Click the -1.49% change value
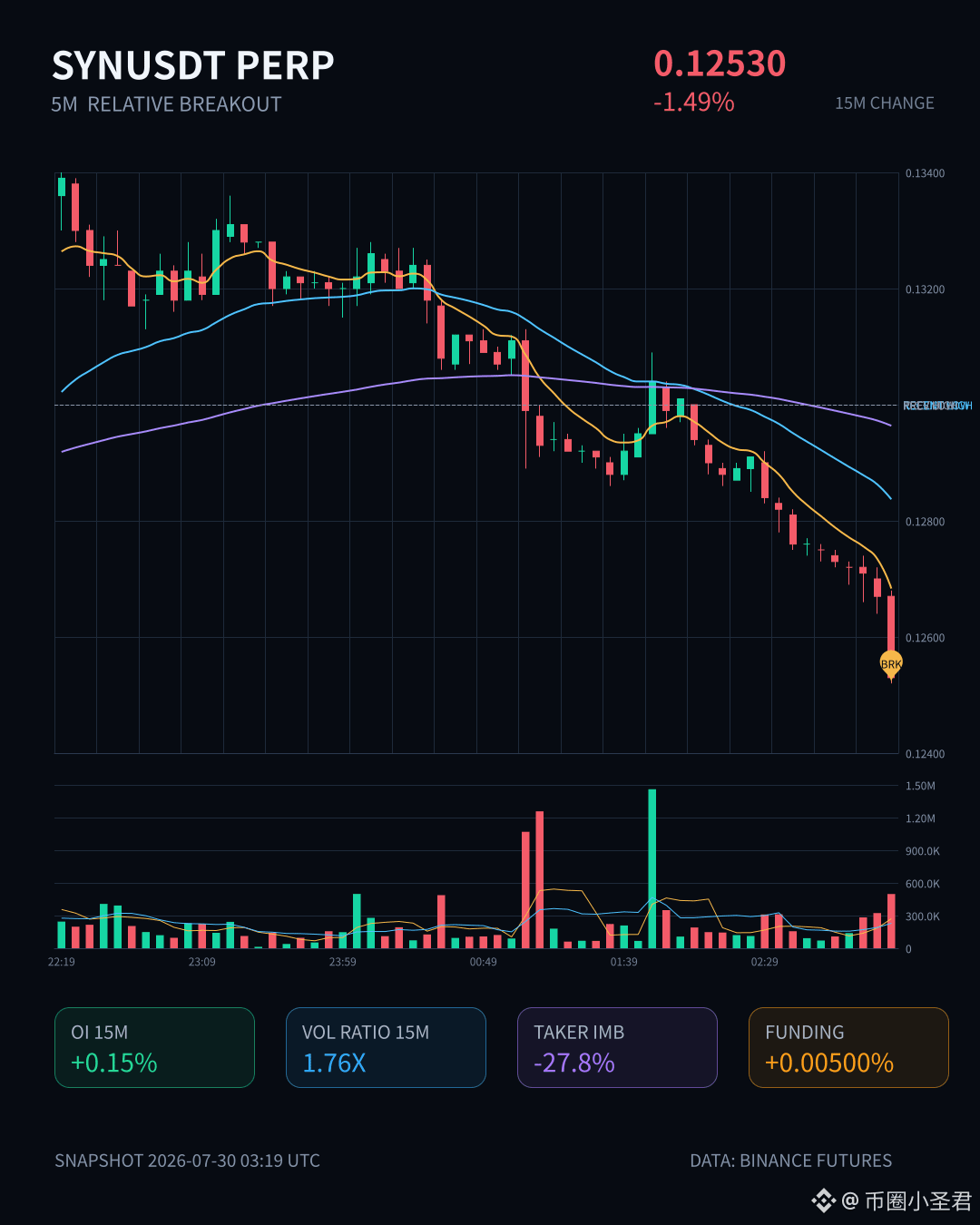Screen dimensions: 980x1225 (x=694, y=102)
